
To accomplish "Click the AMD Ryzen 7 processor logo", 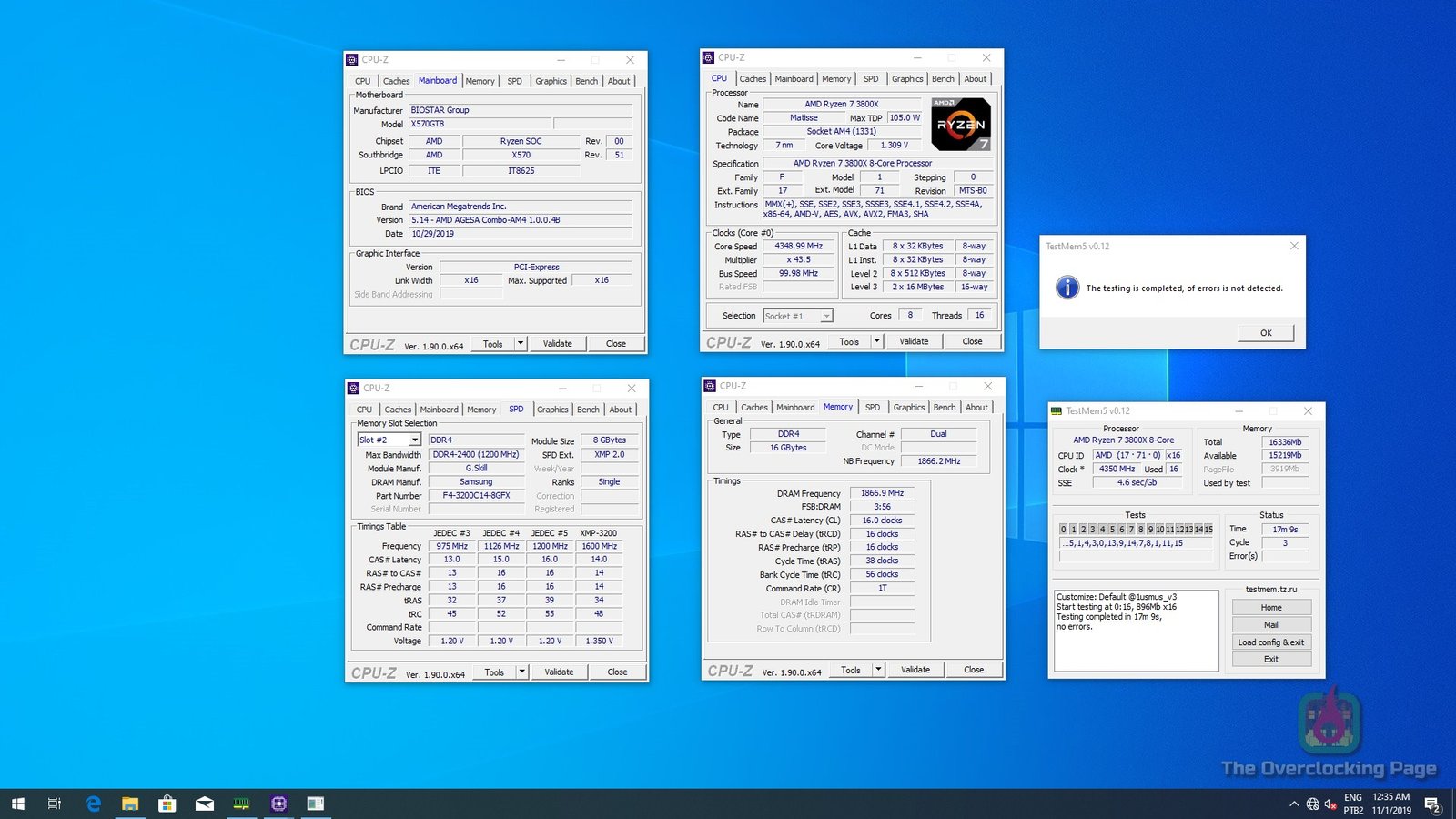I will [x=960, y=125].
